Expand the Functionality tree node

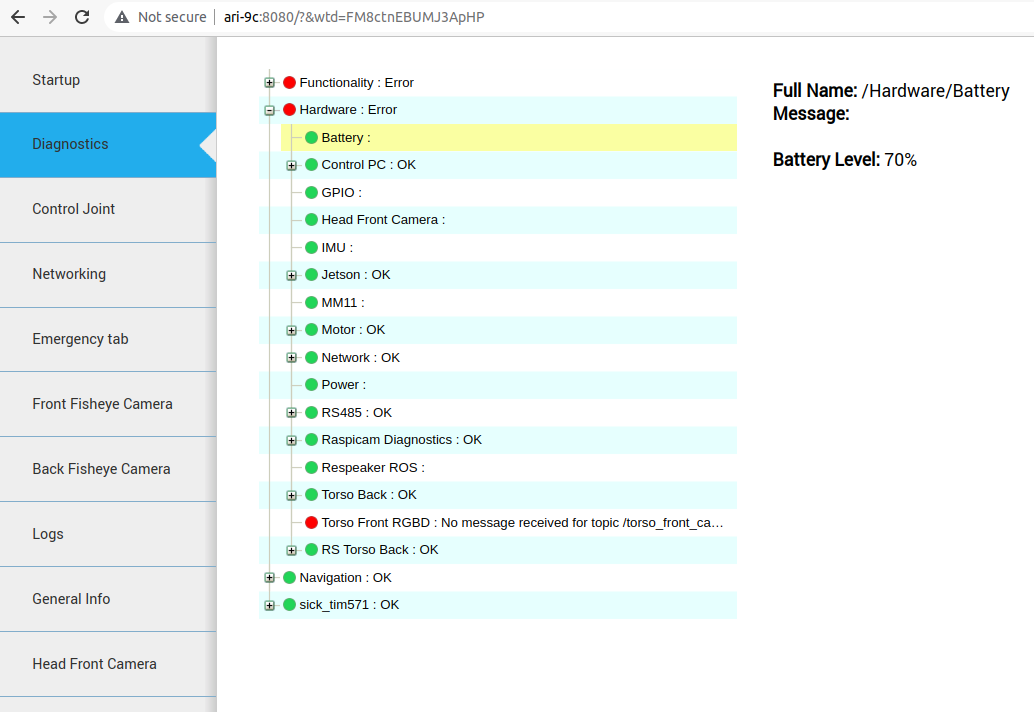pos(269,83)
